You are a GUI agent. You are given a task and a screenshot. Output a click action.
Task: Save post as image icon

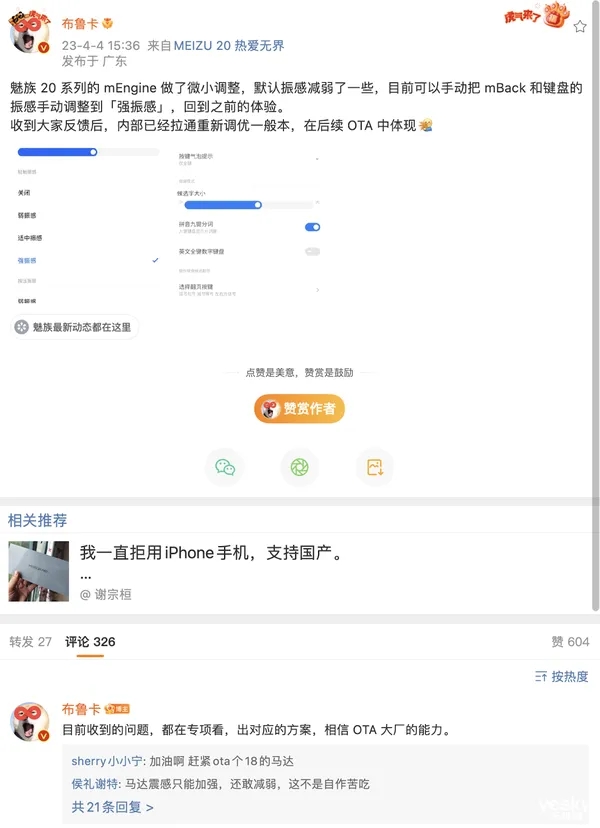[375, 467]
